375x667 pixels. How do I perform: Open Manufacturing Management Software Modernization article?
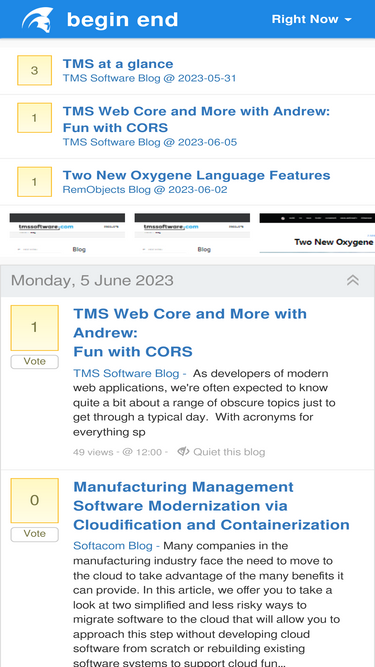point(211,506)
